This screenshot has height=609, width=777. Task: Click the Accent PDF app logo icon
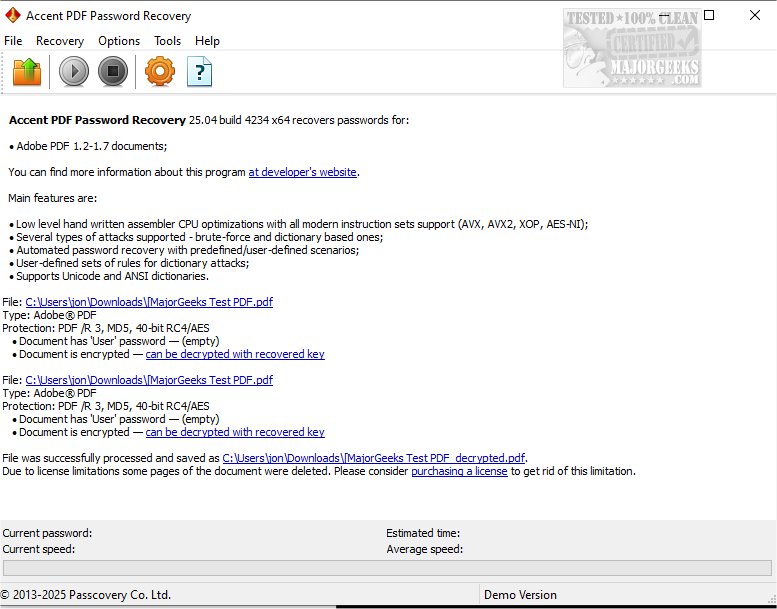point(12,15)
